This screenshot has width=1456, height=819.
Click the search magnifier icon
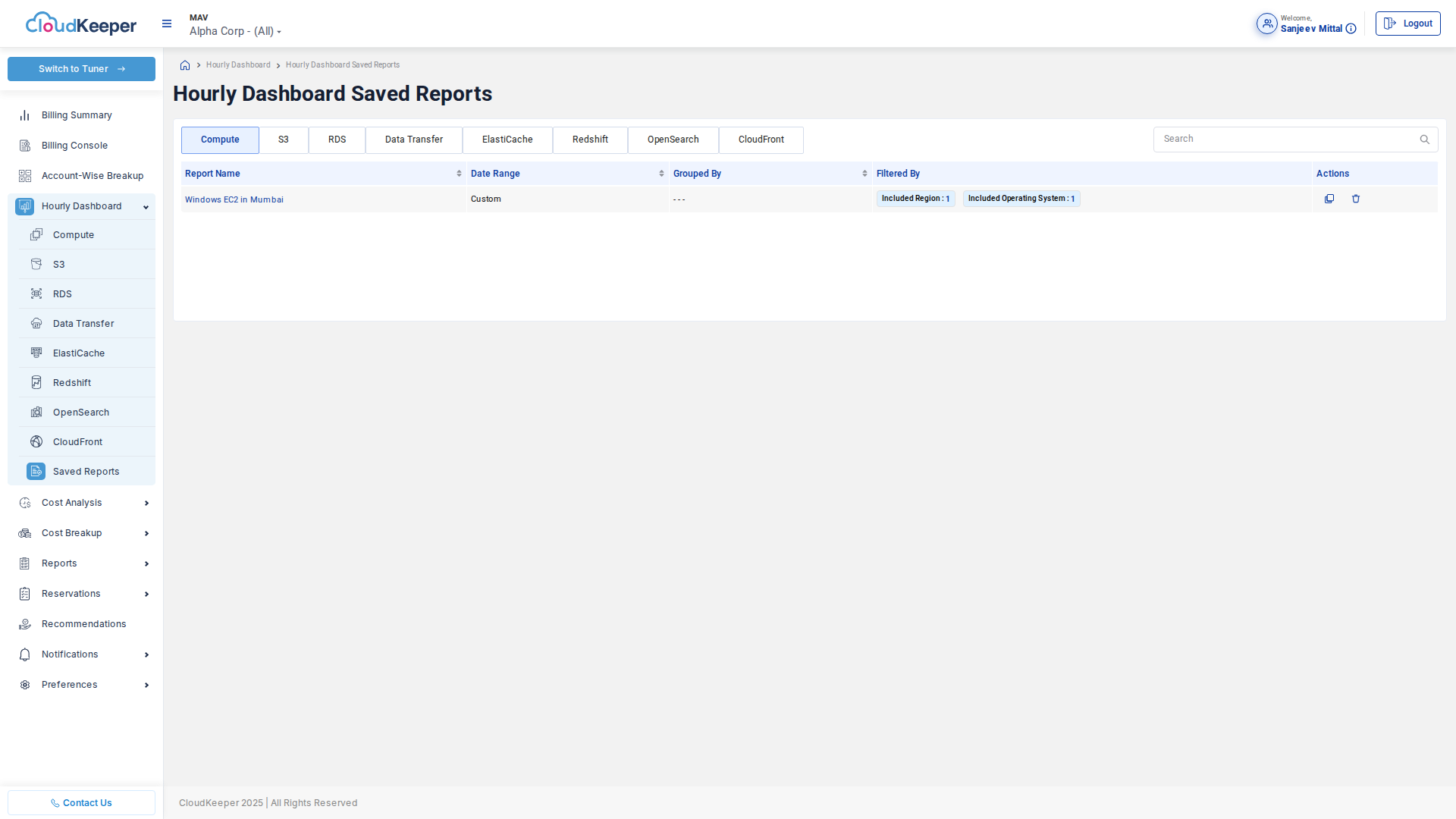tap(1424, 140)
